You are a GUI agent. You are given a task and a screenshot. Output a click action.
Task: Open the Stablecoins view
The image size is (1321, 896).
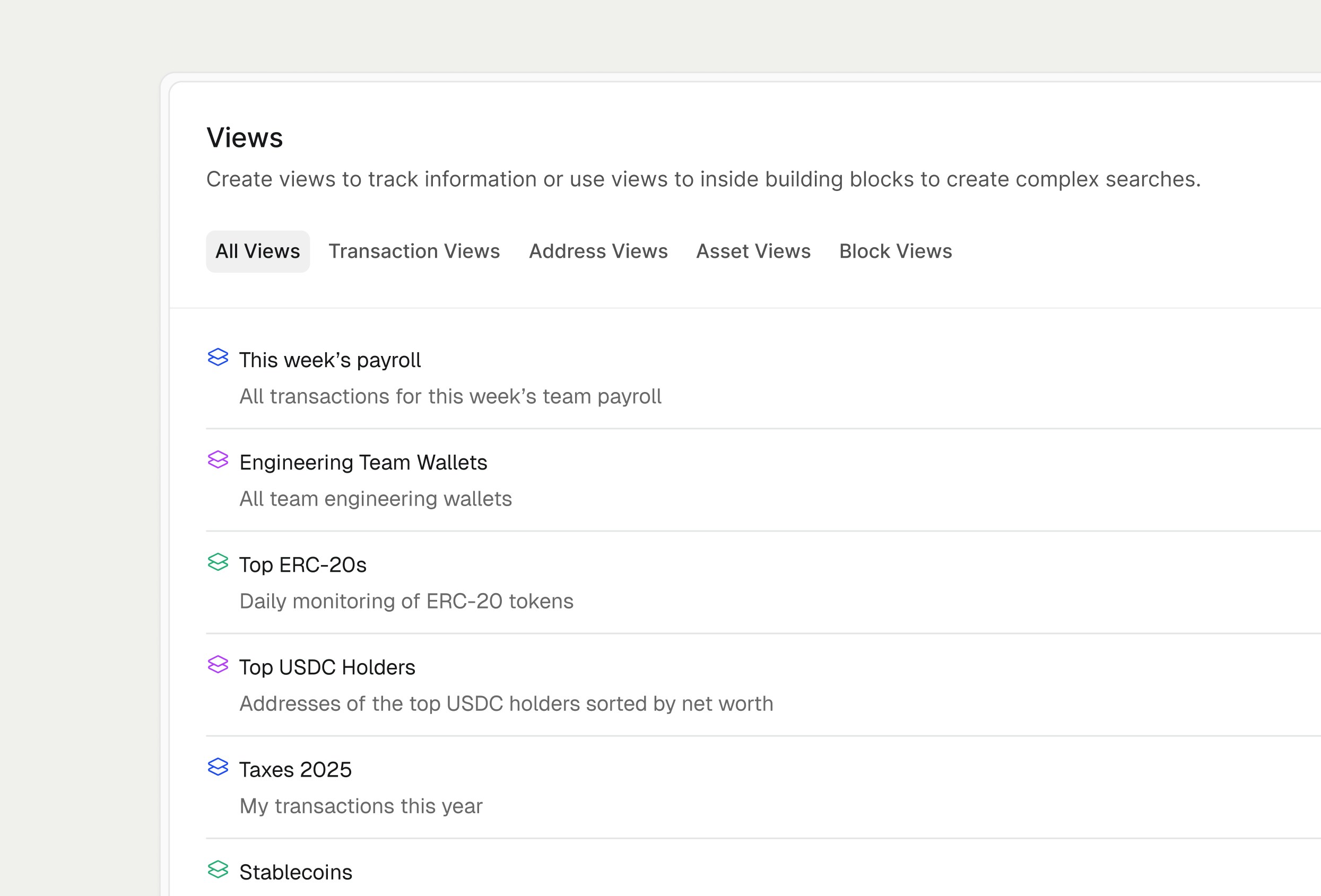click(296, 871)
